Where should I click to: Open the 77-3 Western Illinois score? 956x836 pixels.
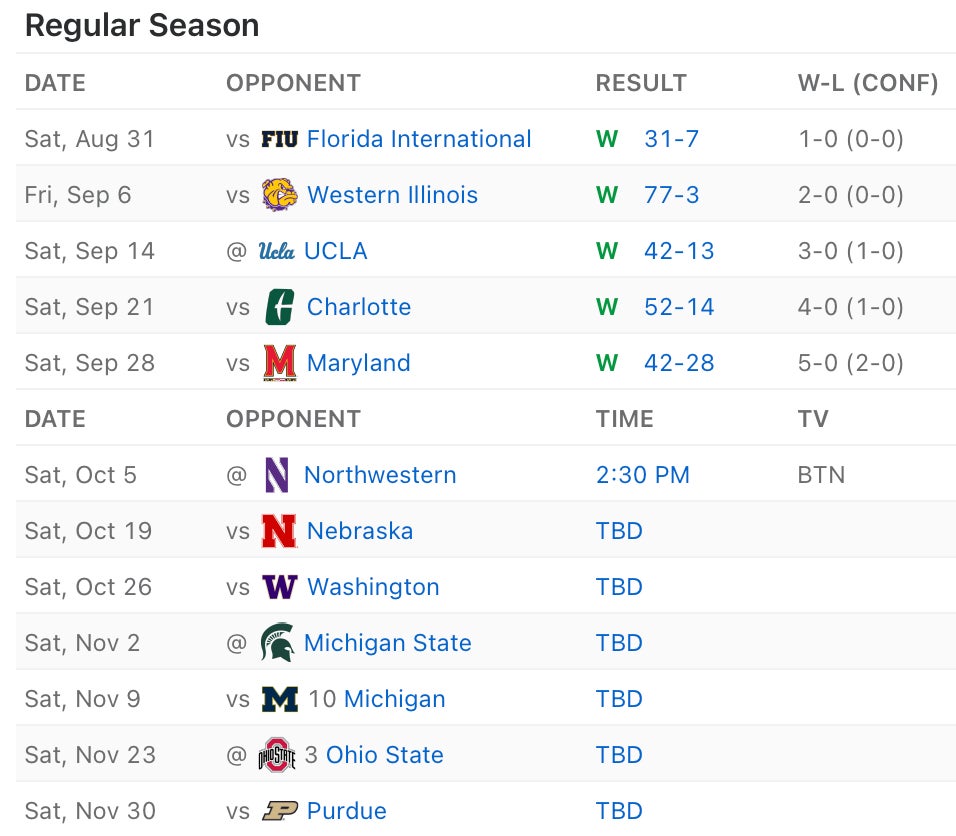coord(671,195)
